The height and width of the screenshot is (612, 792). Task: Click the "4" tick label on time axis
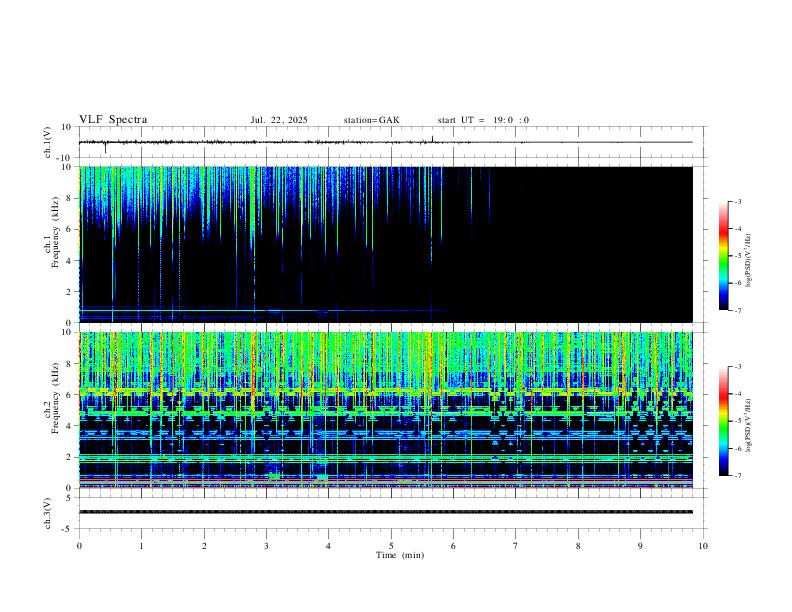point(329,546)
